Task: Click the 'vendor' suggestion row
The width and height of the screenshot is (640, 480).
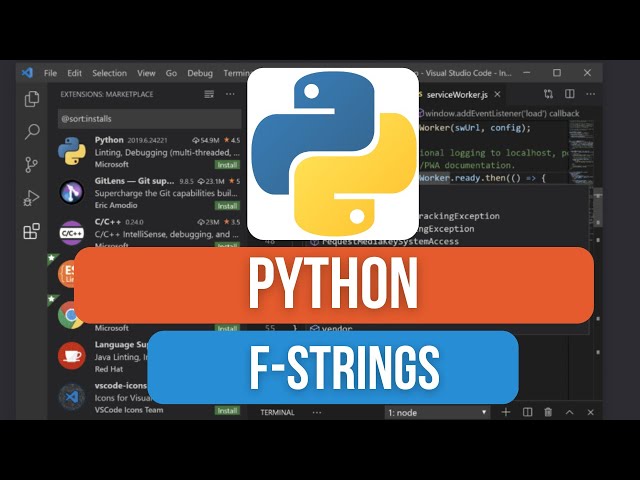Action: 331,328
